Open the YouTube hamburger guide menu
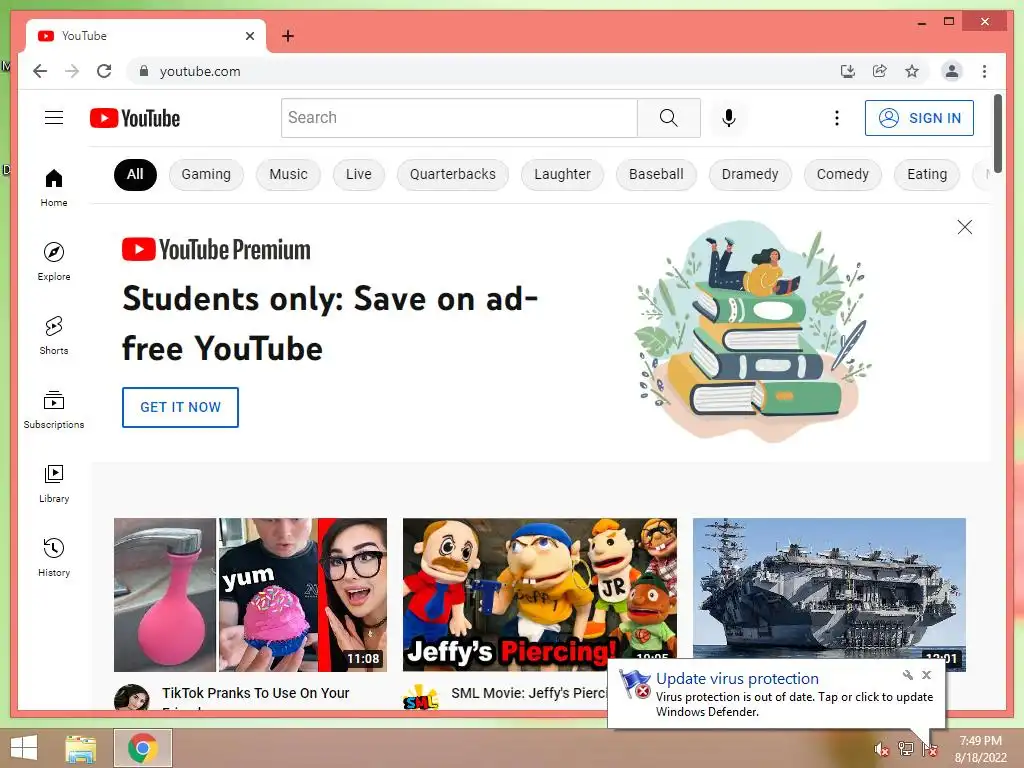 [54, 118]
